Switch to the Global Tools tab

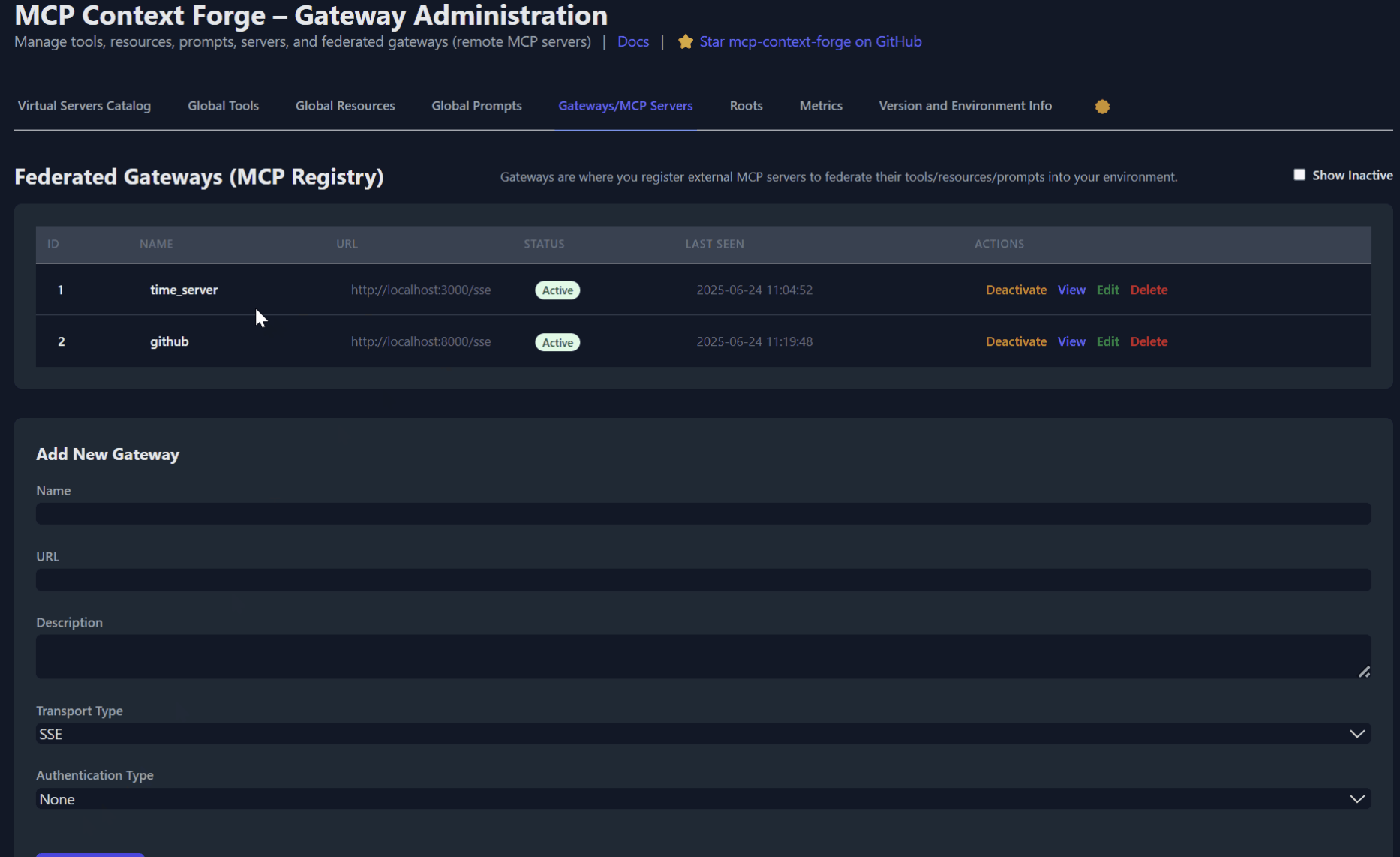pyautogui.click(x=223, y=106)
